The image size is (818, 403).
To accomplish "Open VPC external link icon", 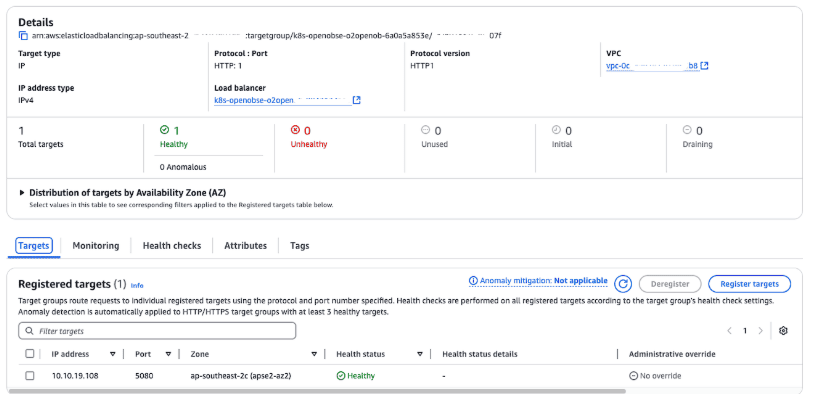I will coord(704,66).
